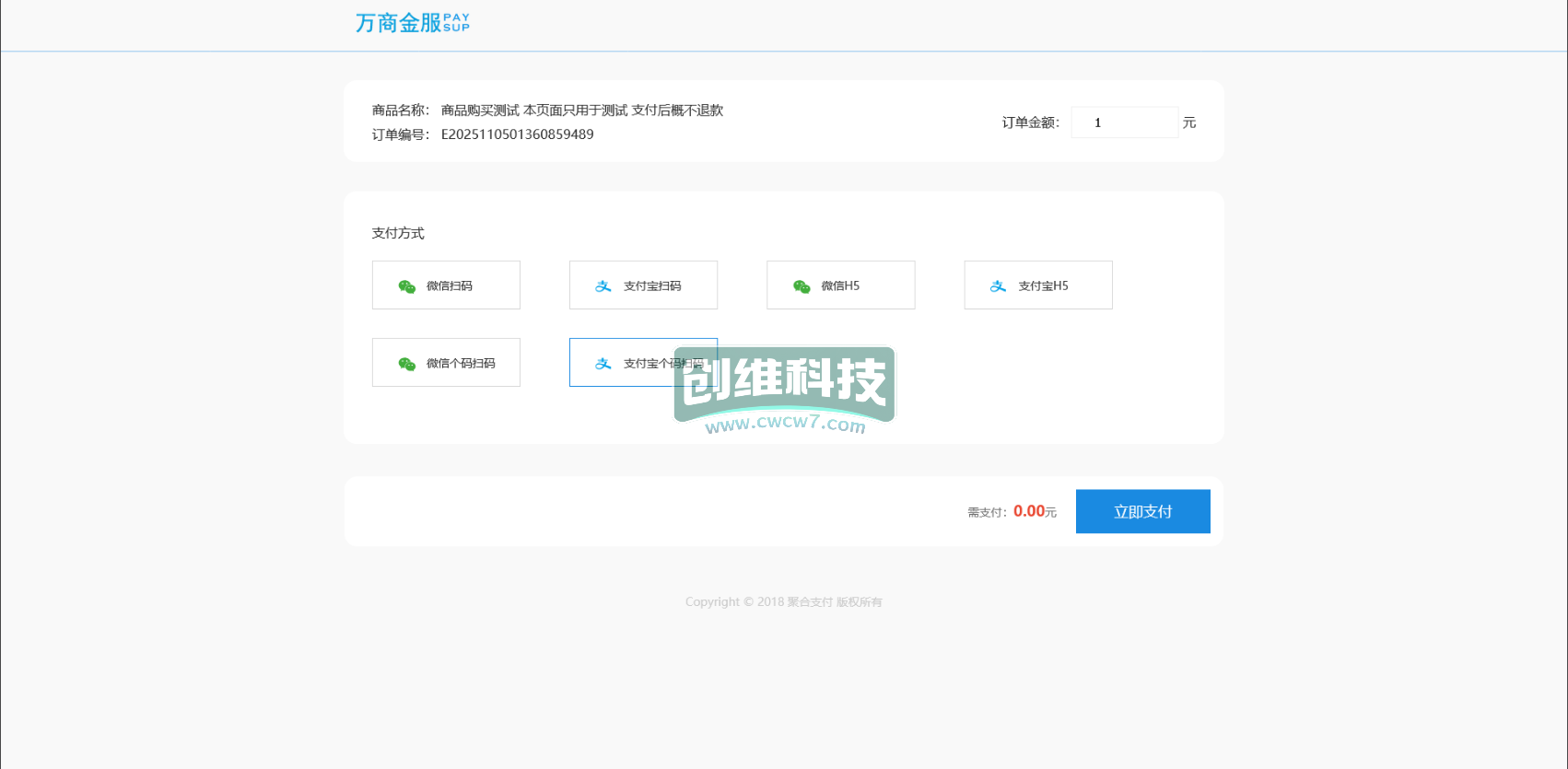This screenshot has height=769, width=1568.
Task: Click the 万商金服 PAY SUP logo
Action: [x=413, y=23]
